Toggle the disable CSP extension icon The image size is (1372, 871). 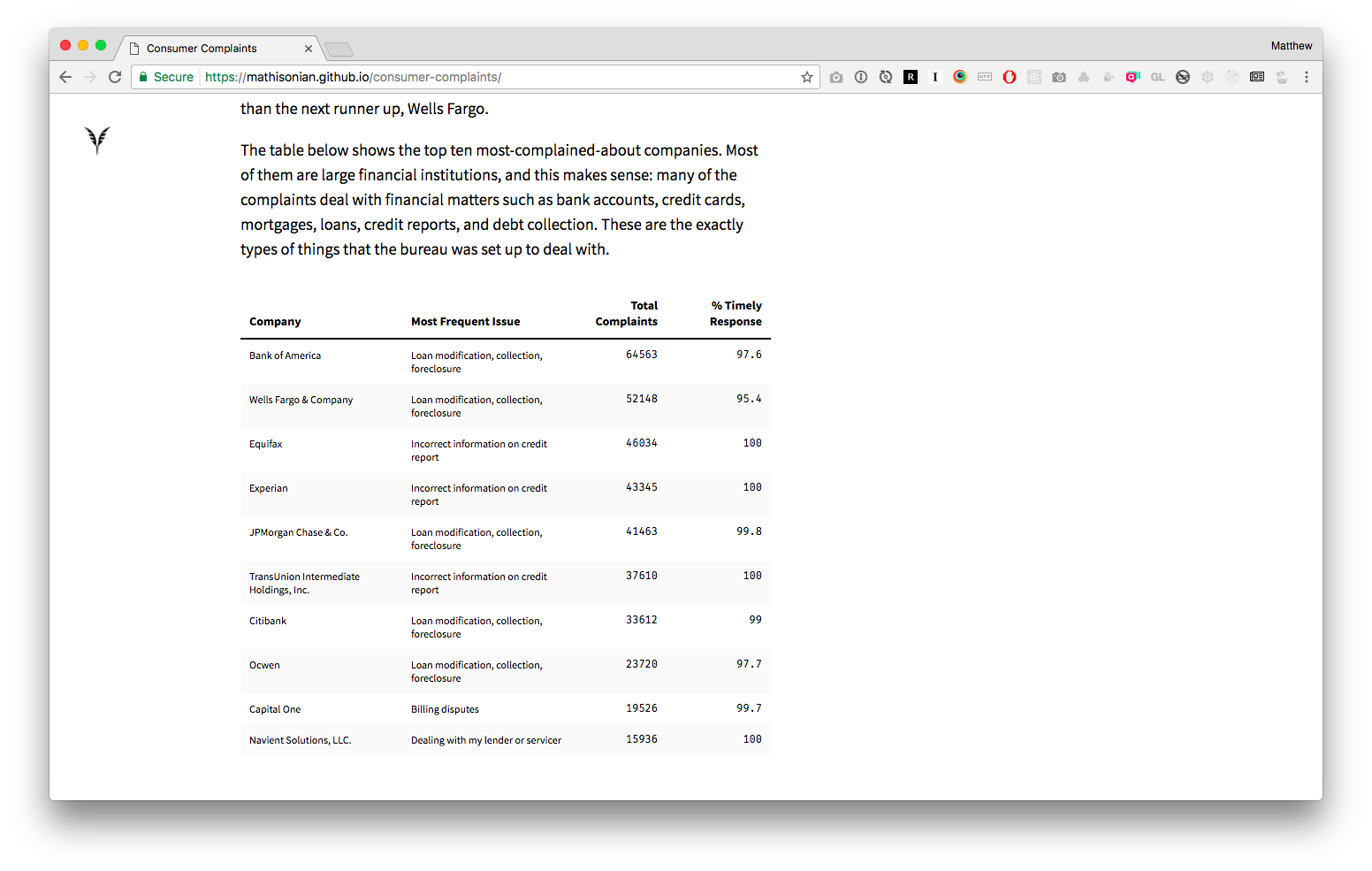click(1183, 77)
